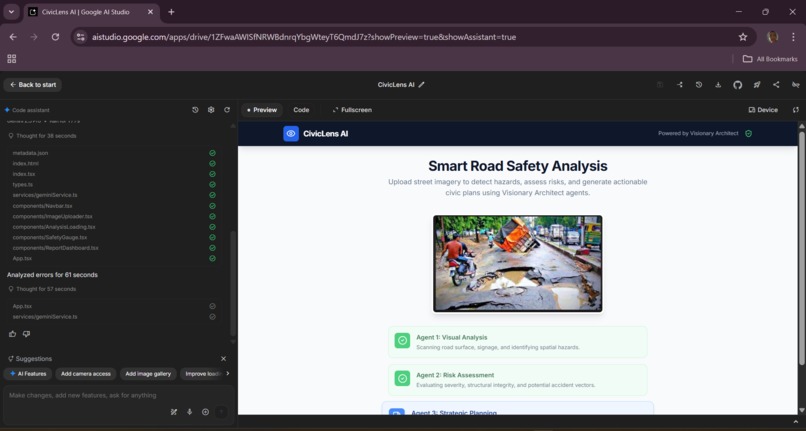The height and width of the screenshot is (431, 806).
Task: Click the send arrow button in the prompt box
Action: pos(221,412)
